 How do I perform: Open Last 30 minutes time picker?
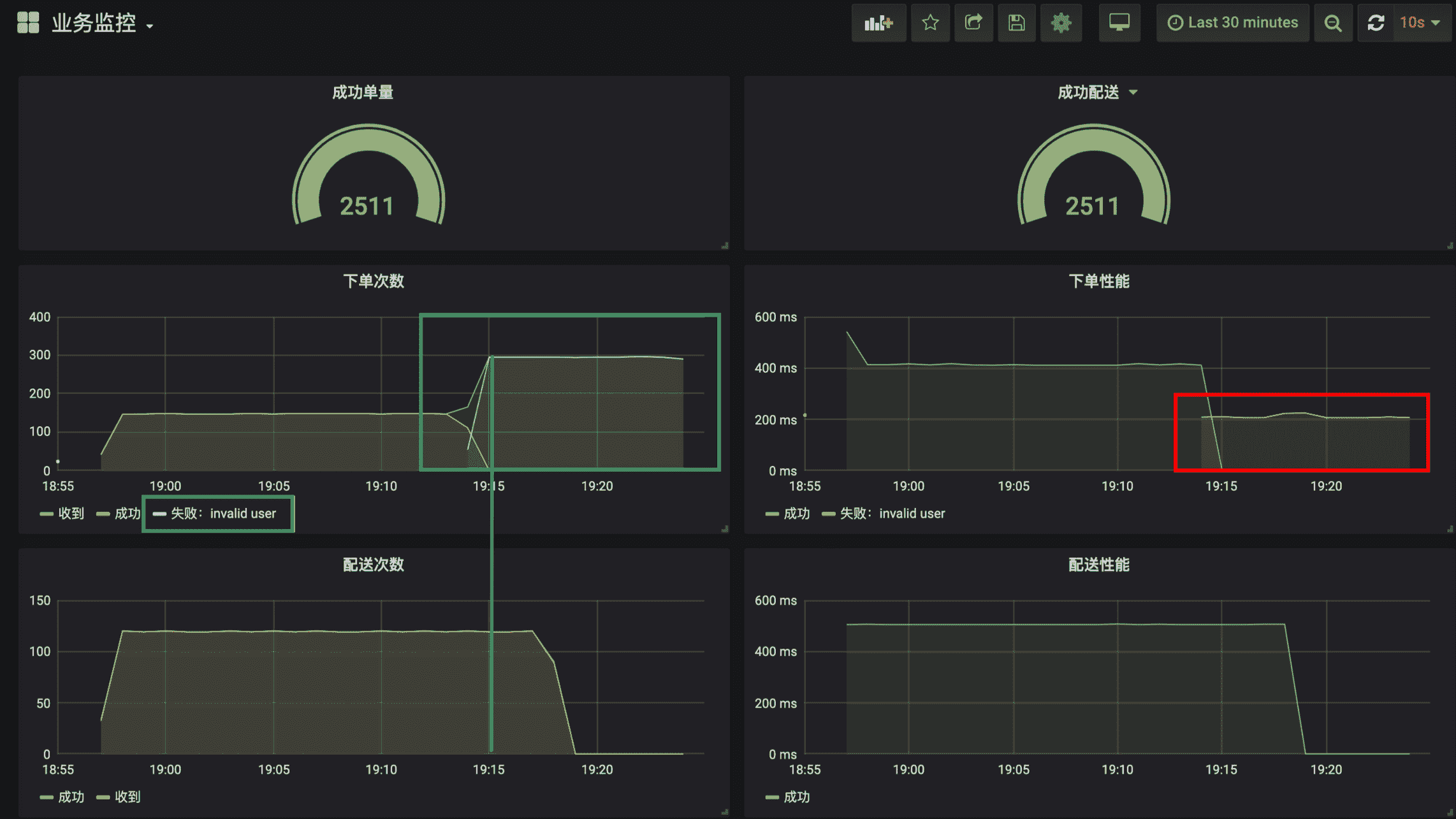point(1233,23)
